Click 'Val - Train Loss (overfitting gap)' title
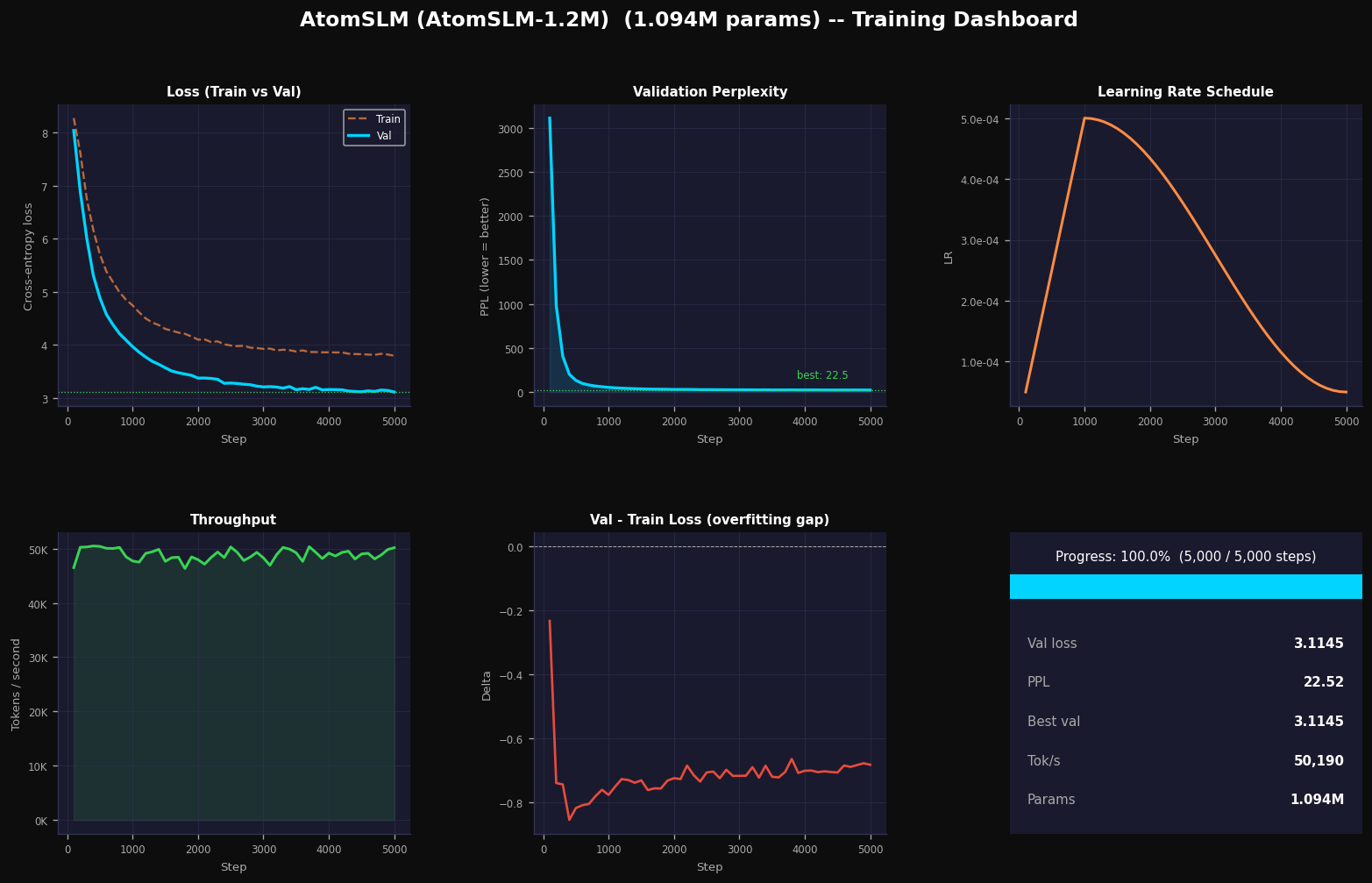The image size is (1372, 883). click(x=709, y=520)
